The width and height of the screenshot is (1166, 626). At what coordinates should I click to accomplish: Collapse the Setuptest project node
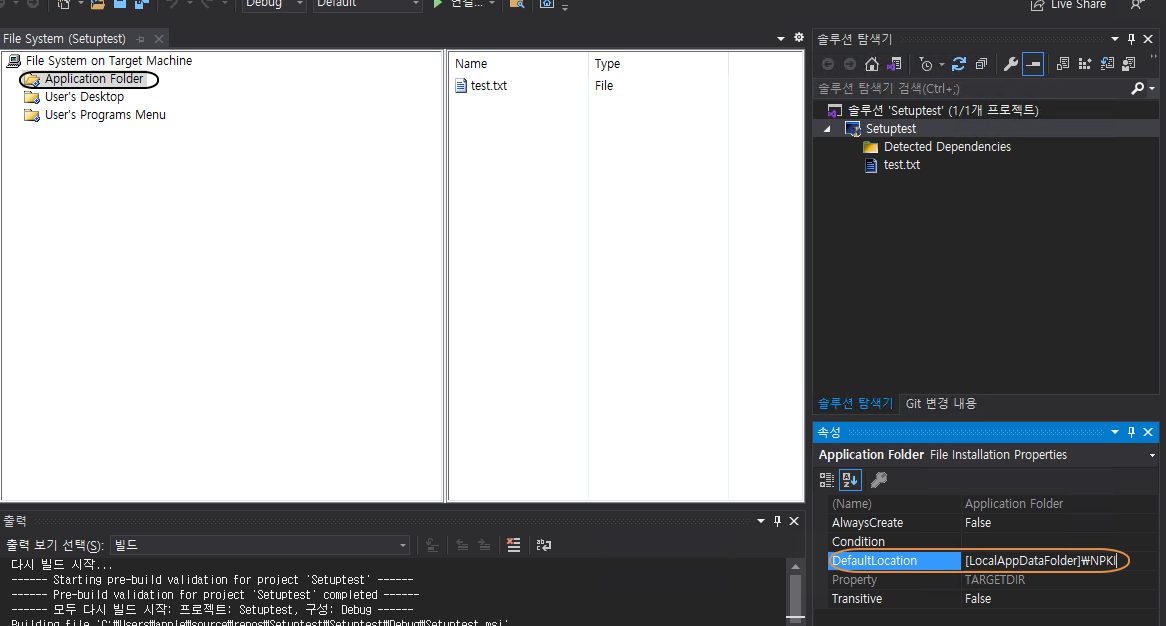click(x=826, y=128)
